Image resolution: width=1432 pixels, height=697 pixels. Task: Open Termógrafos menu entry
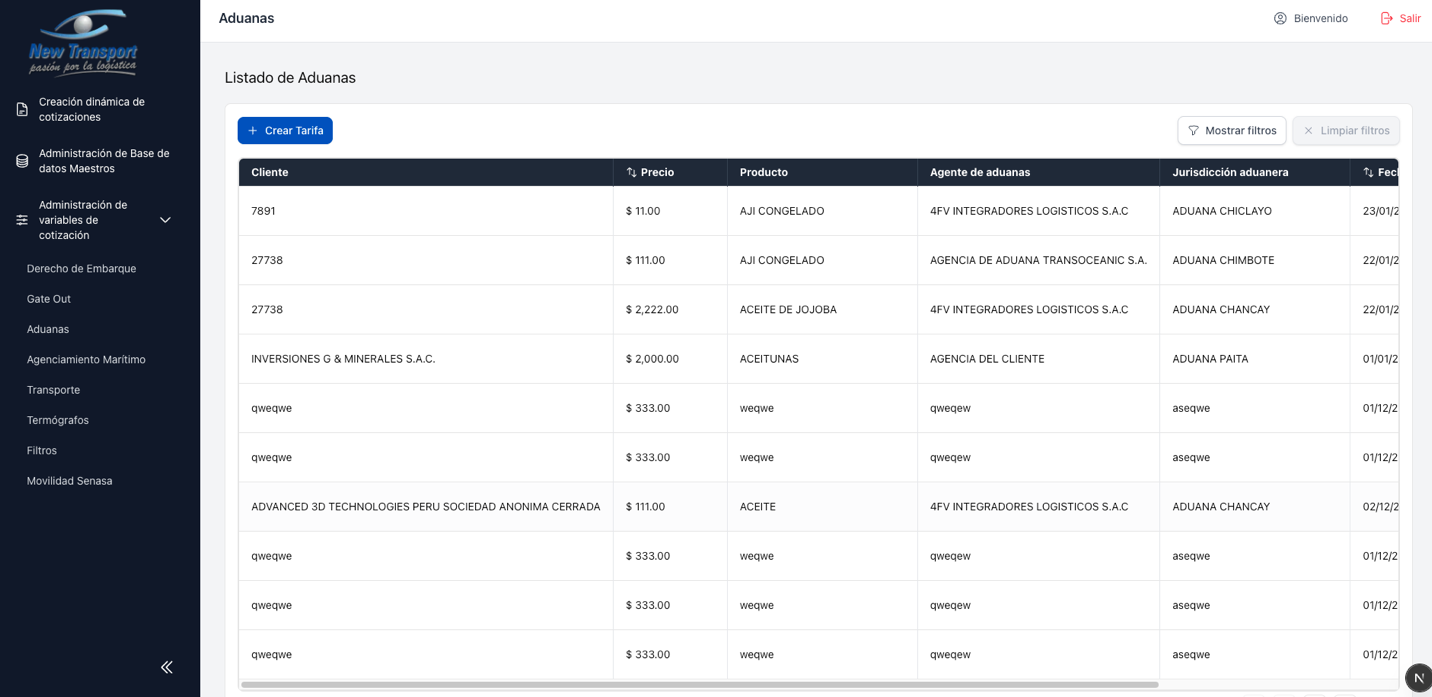tap(57, 420)
